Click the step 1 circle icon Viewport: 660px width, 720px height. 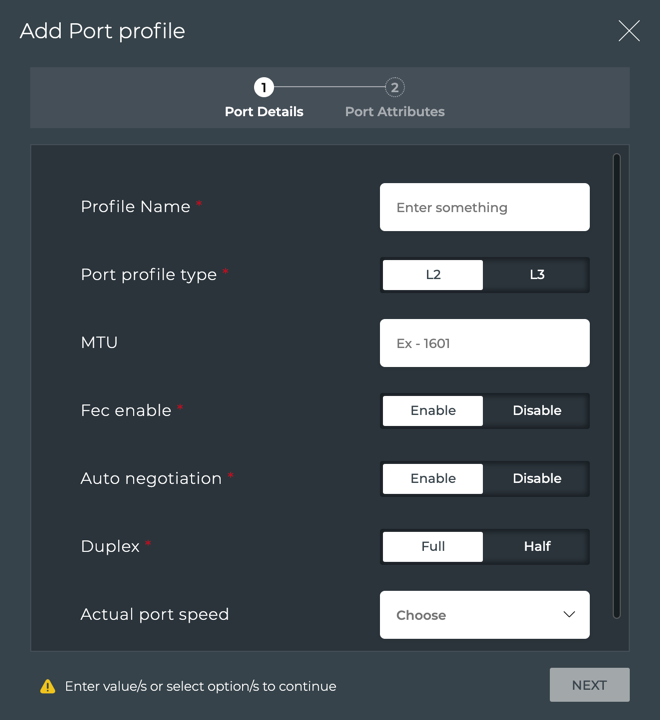tap(264, 88)
